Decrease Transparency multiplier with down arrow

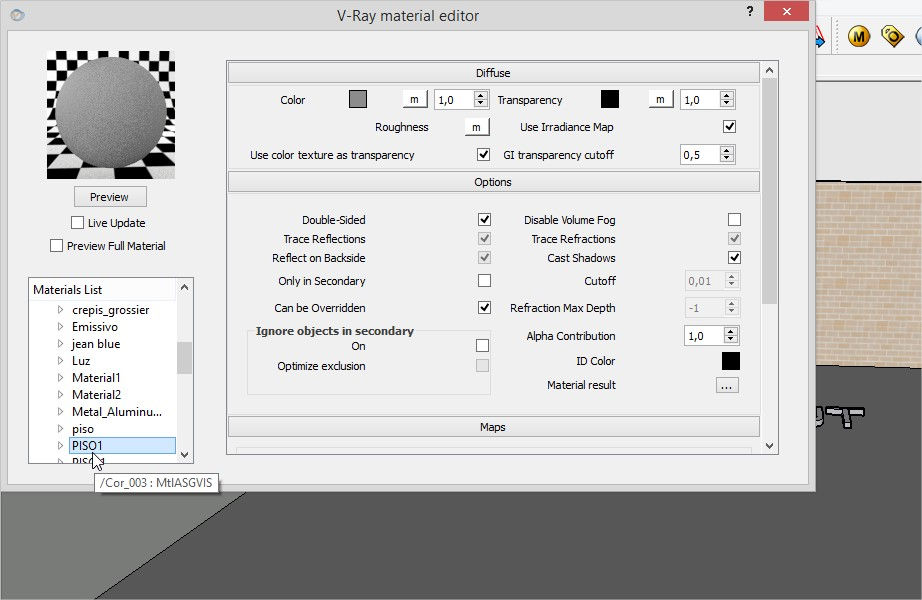(727, 104)
